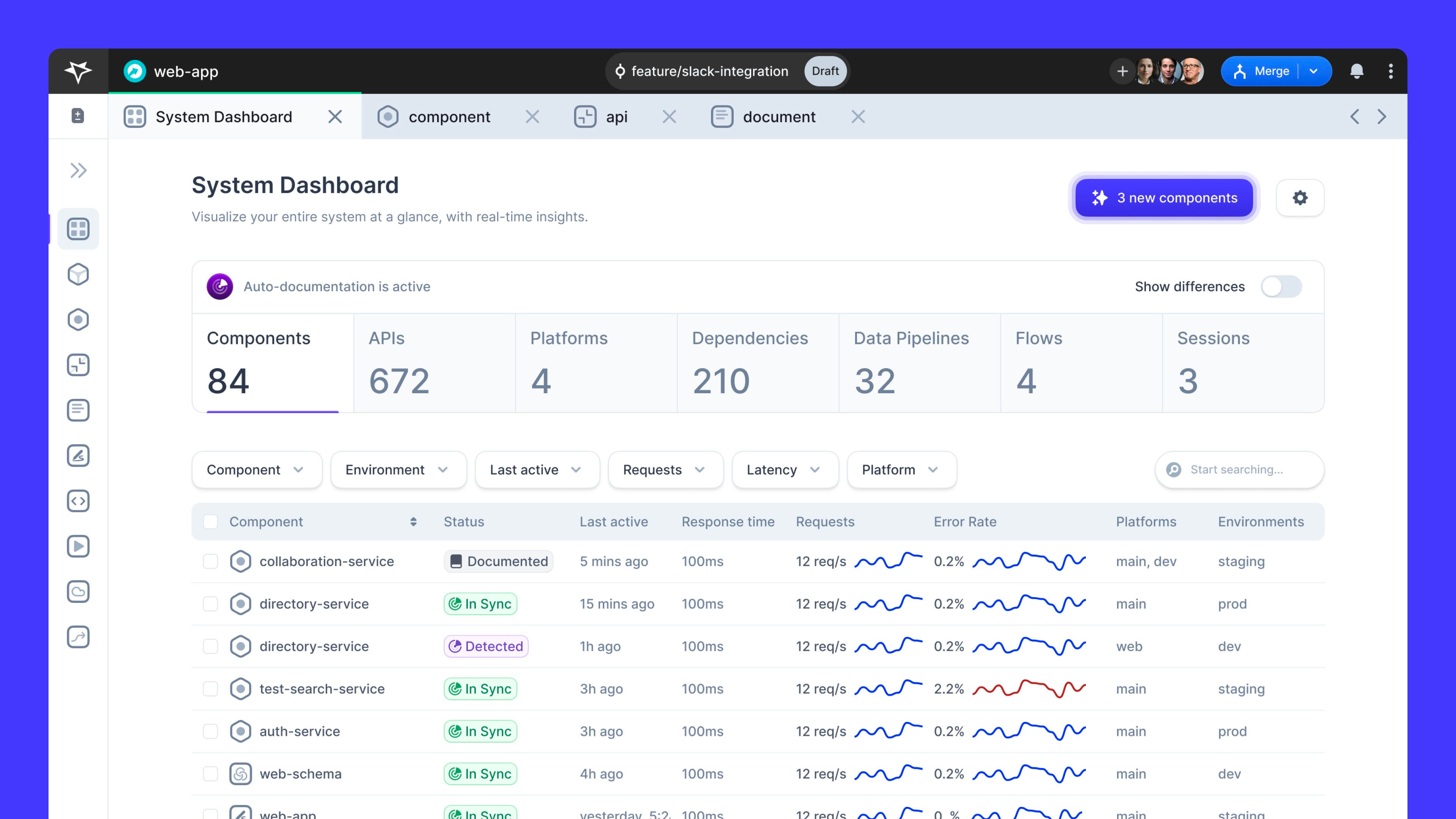The width and height of the screenshot is (1456, 819).
Task: Open the hexagon component icon in sidebar
Action: (78, 320)
